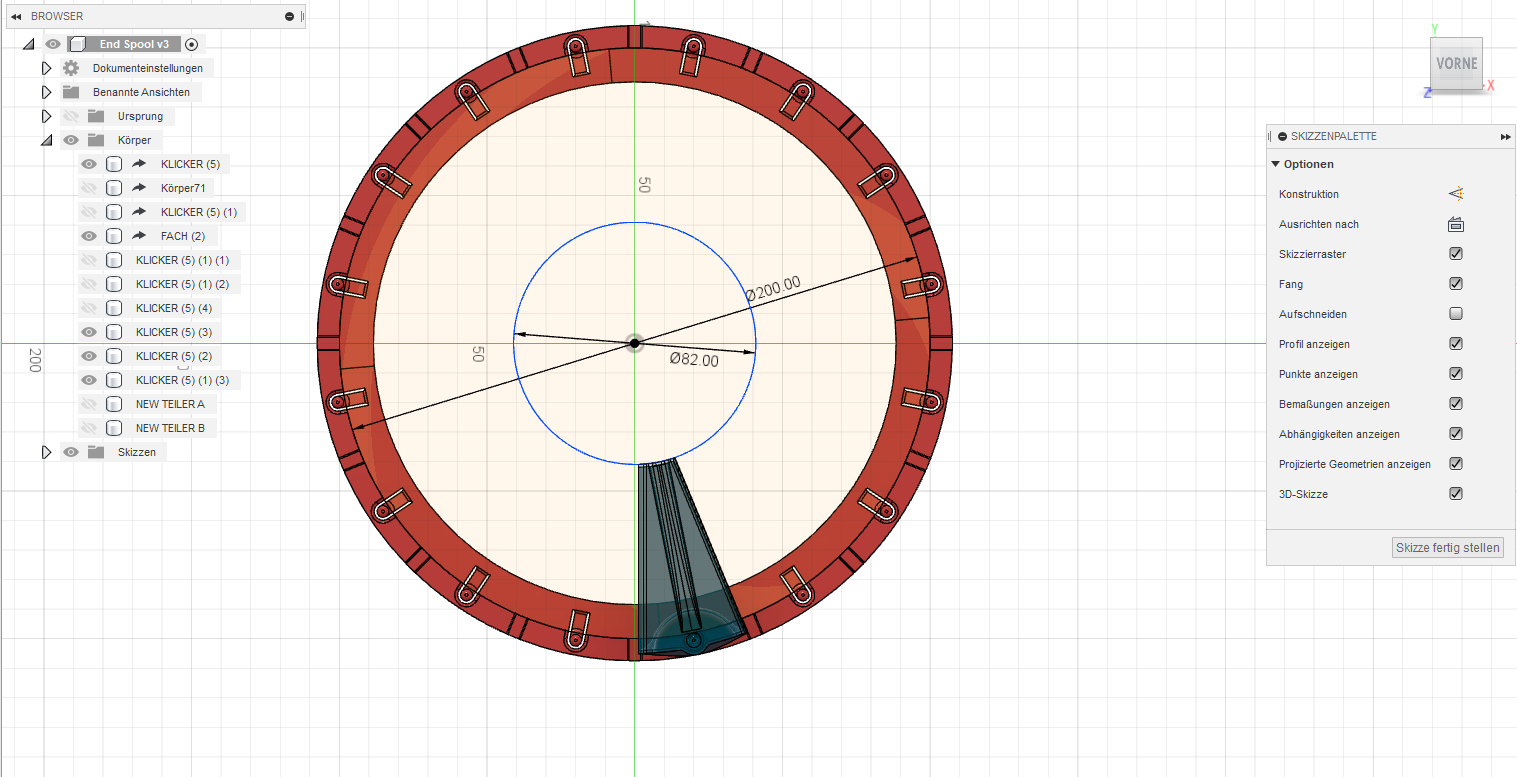Click the link arrow icon of KLICKER (5)
The height and width of the screenshot is (777, 1517).
point(139,164)
